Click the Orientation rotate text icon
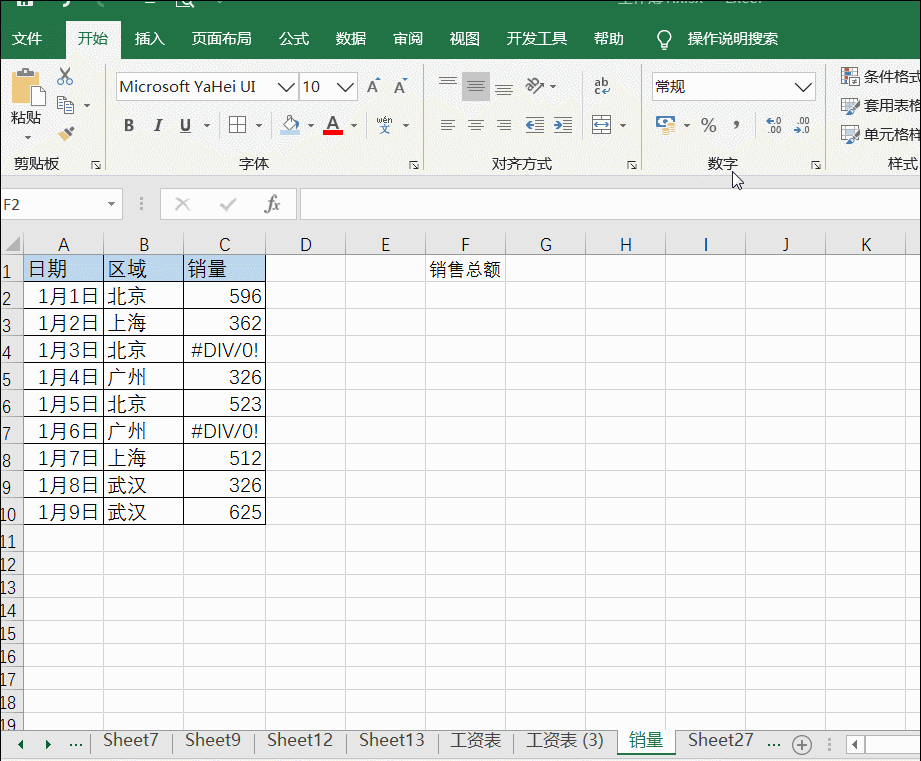 pyautogui.click(x=535, y=86)
